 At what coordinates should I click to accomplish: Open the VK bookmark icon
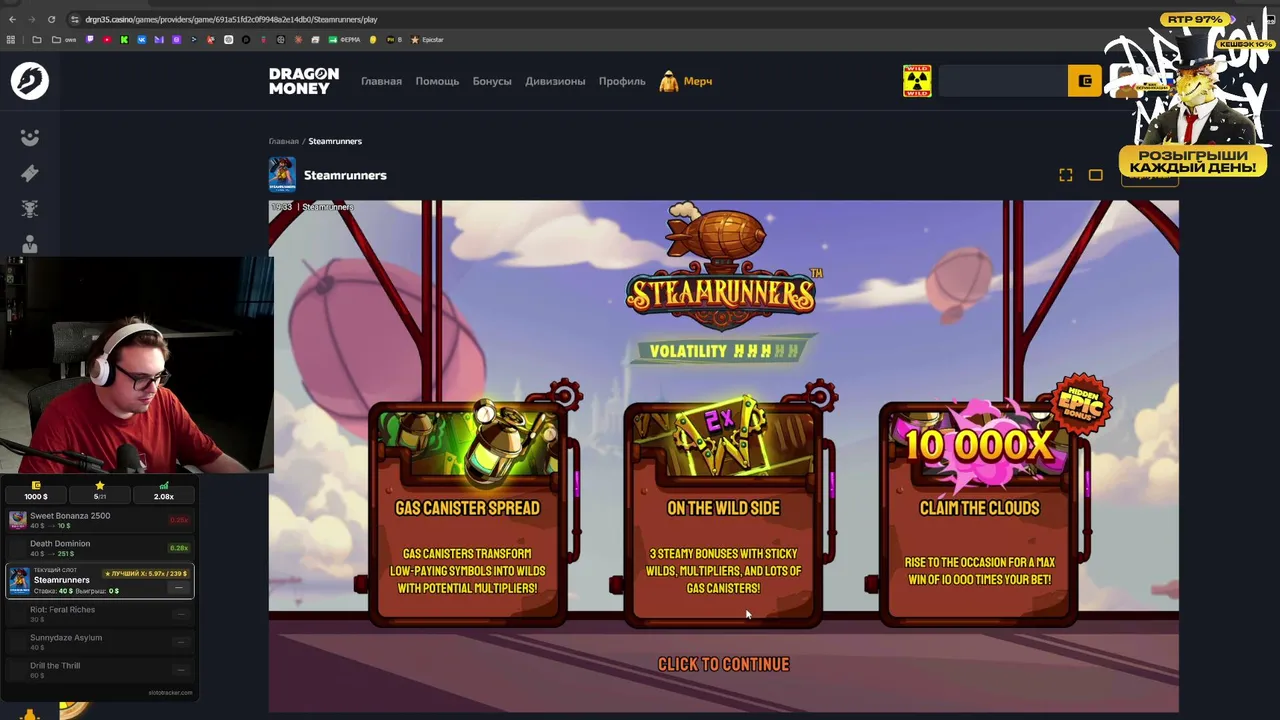(x=142, y=40)
